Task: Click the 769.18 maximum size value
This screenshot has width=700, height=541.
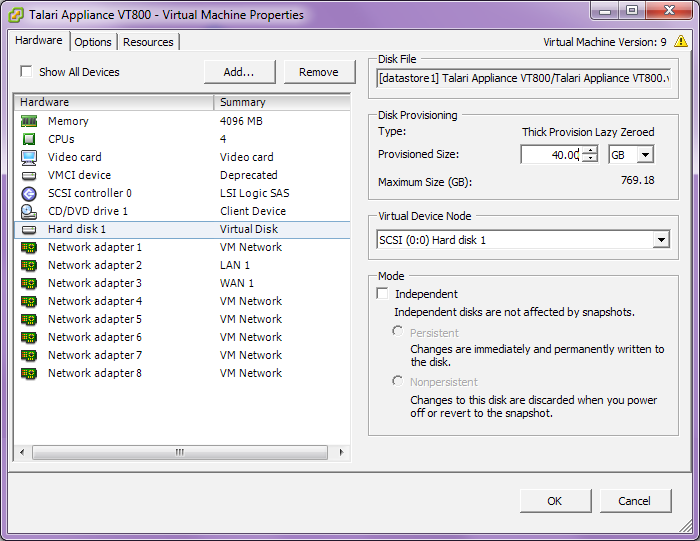Action: click(x=638, y=180)
